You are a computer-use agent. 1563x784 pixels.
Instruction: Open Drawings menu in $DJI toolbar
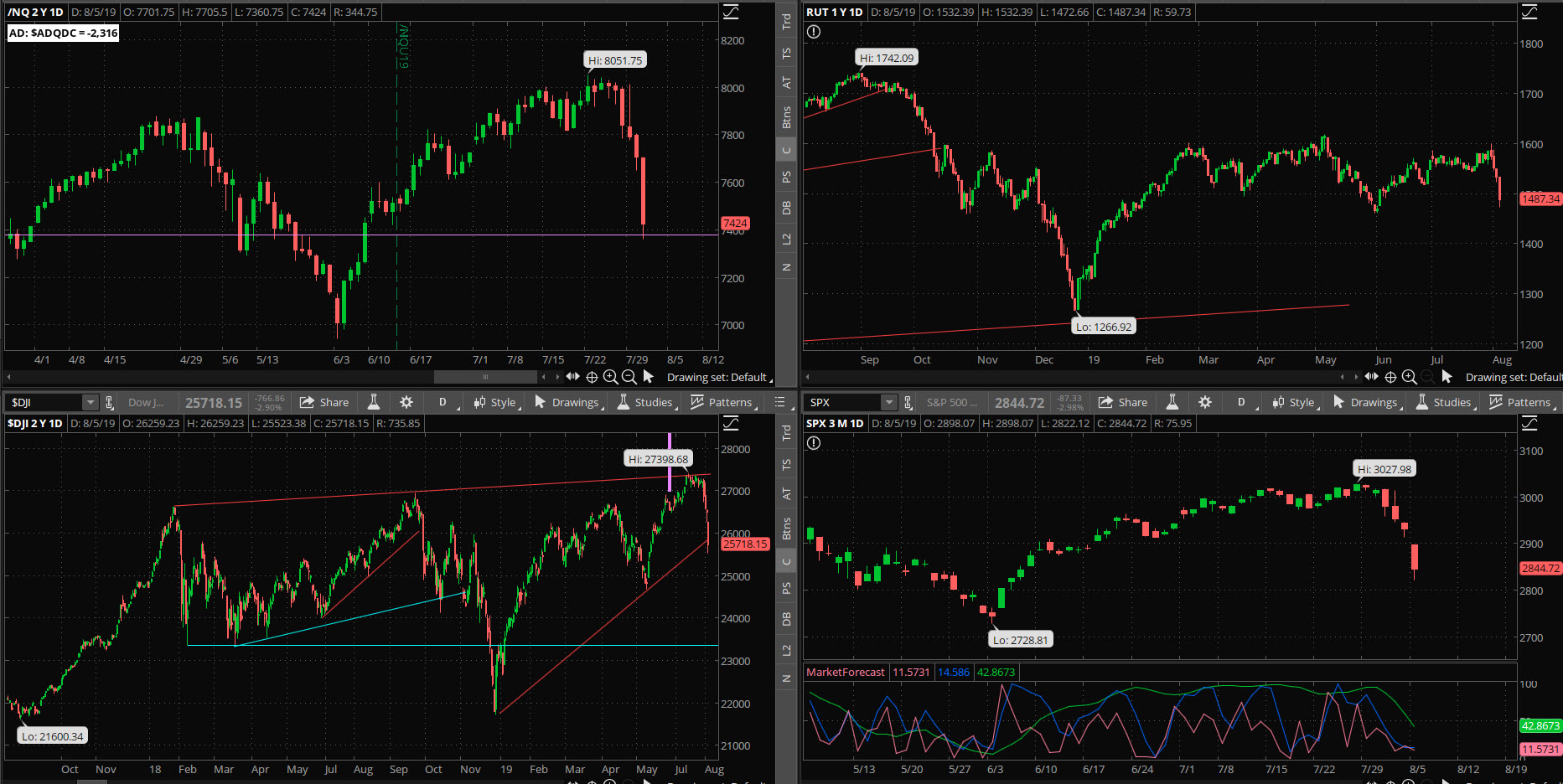pyautogui.click(x=568, y=402)
